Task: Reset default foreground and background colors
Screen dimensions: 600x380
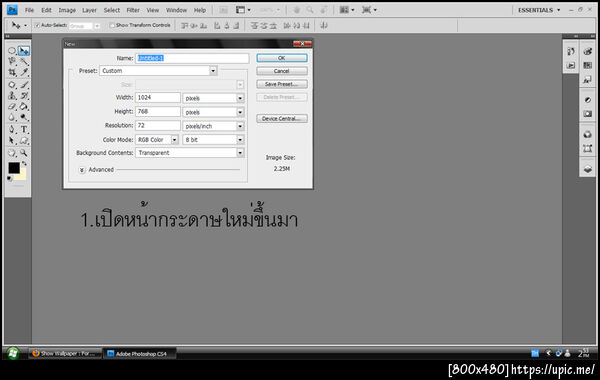Action: pyautogui.click(x=10, y=178)
